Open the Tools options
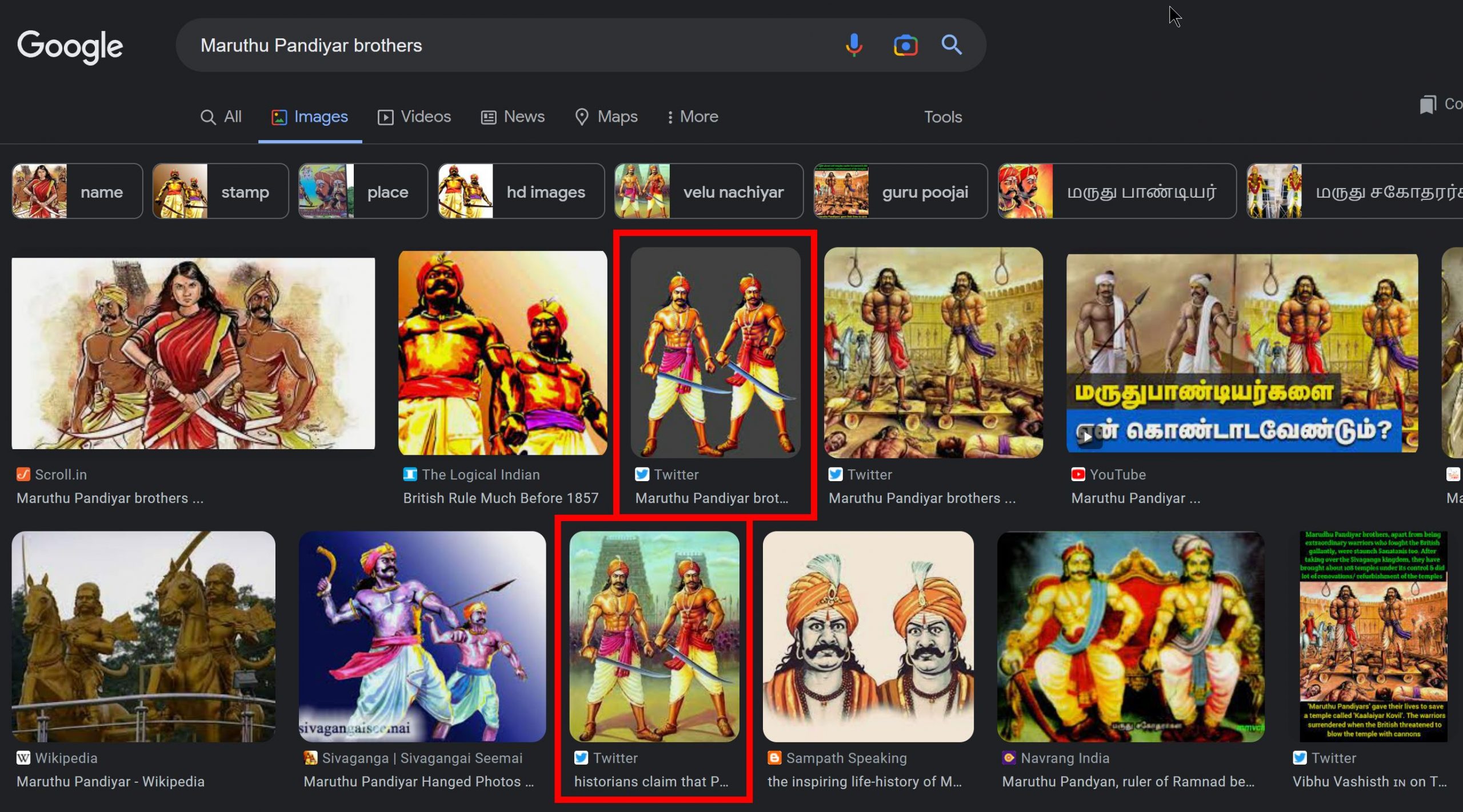The height and width of the screenshot is (812, 1463). tap(943, 117)
